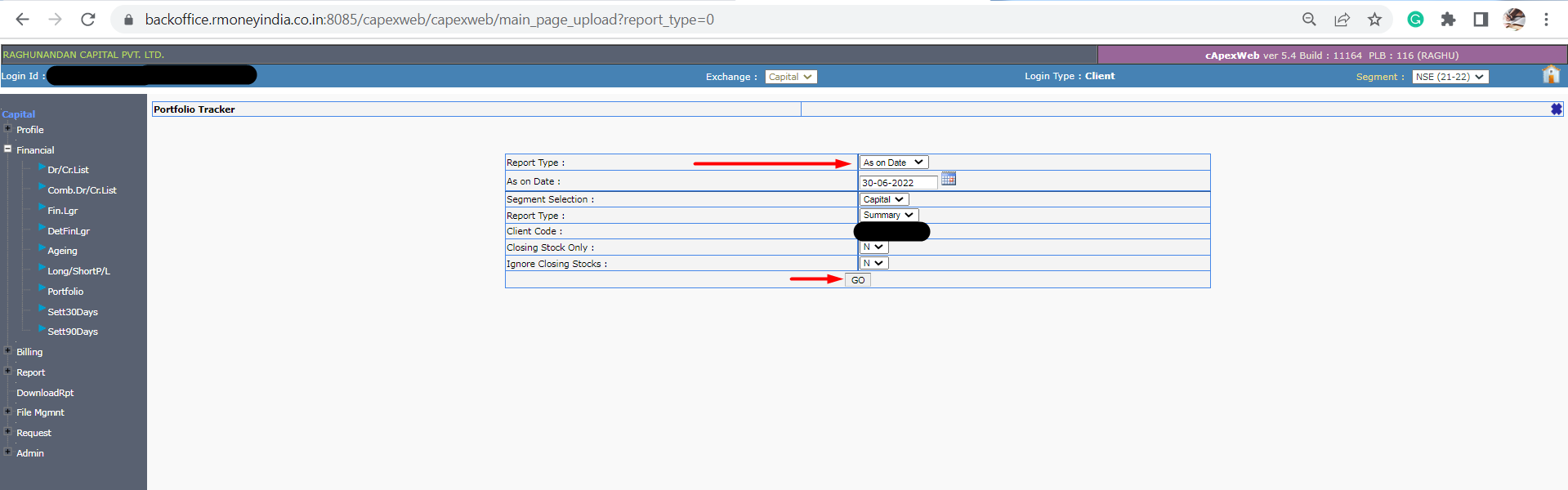Open Comb.Dr/Cr.List report
Viewport: 1568px width, 490px height.
coord(82,190)
